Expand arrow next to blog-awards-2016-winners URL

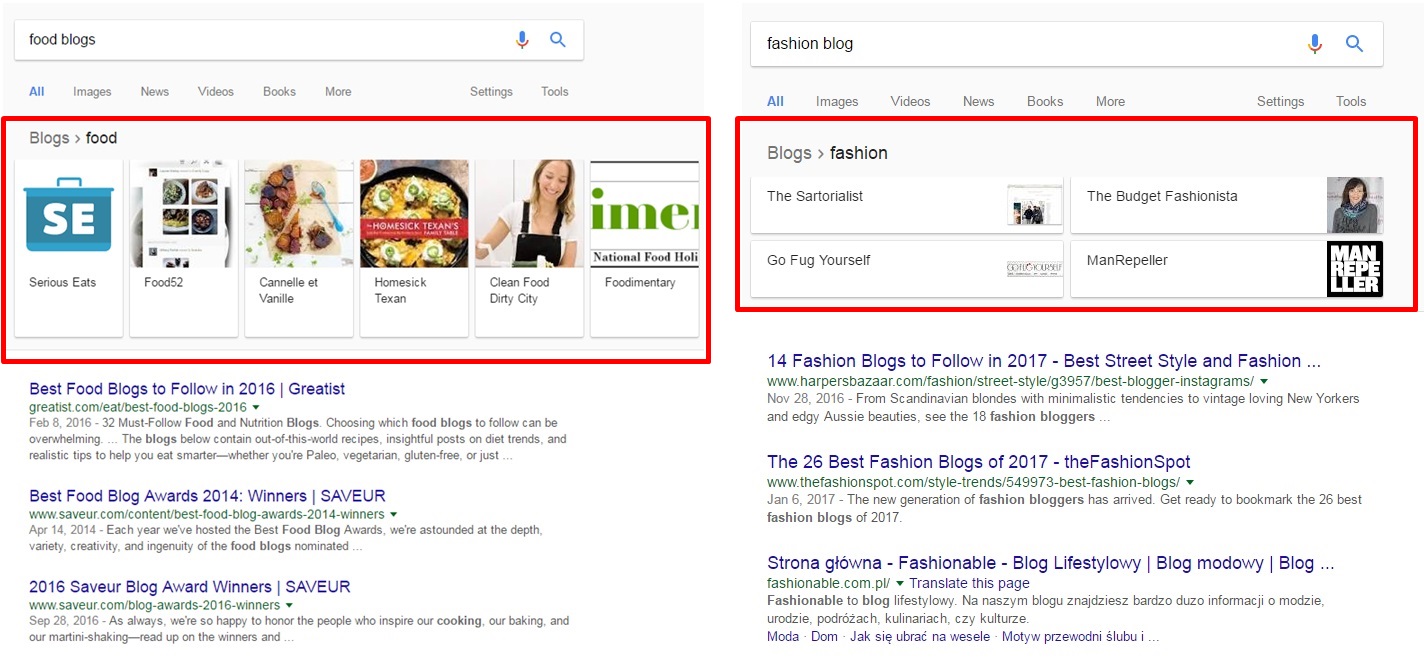[289, 606]
